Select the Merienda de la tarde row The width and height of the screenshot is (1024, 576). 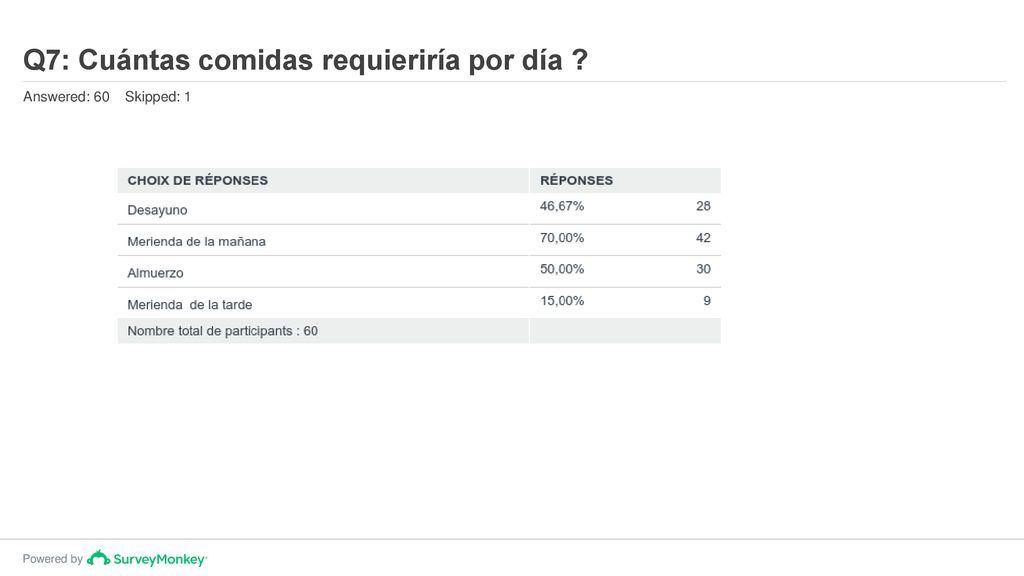(x=419, y=303)
